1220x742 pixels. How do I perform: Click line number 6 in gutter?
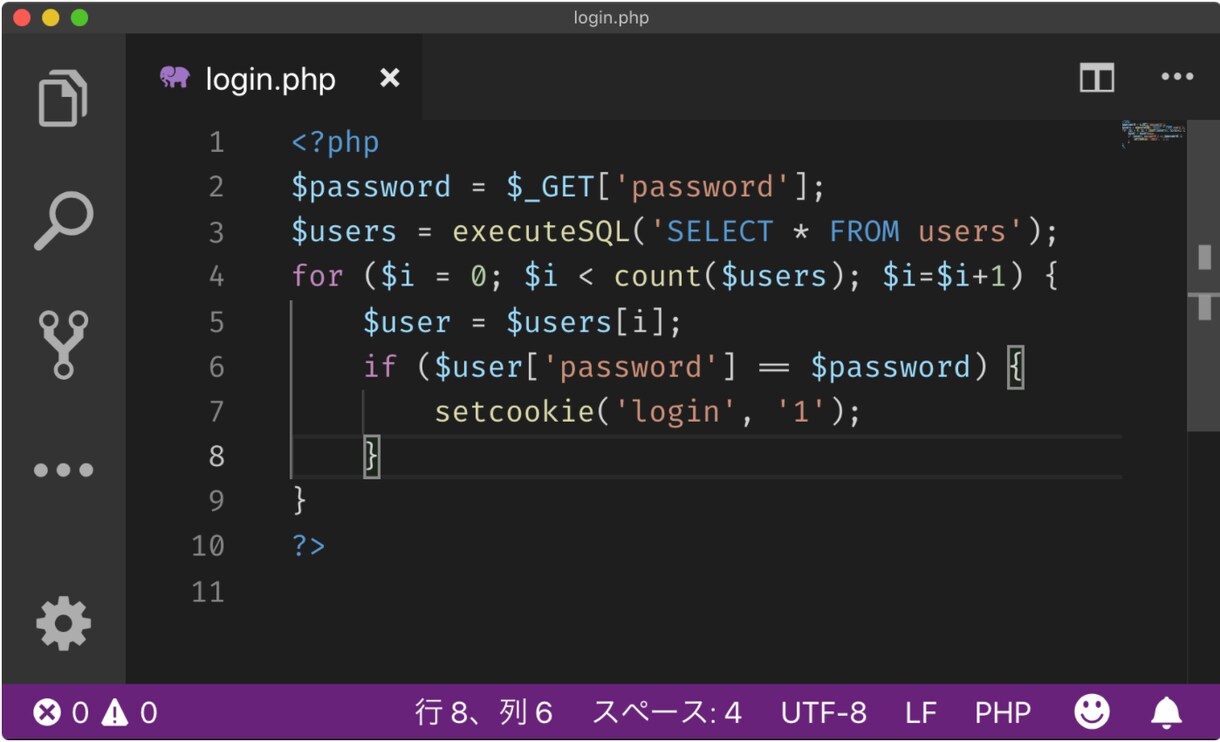pyautogui.click(x=216, y=366)
